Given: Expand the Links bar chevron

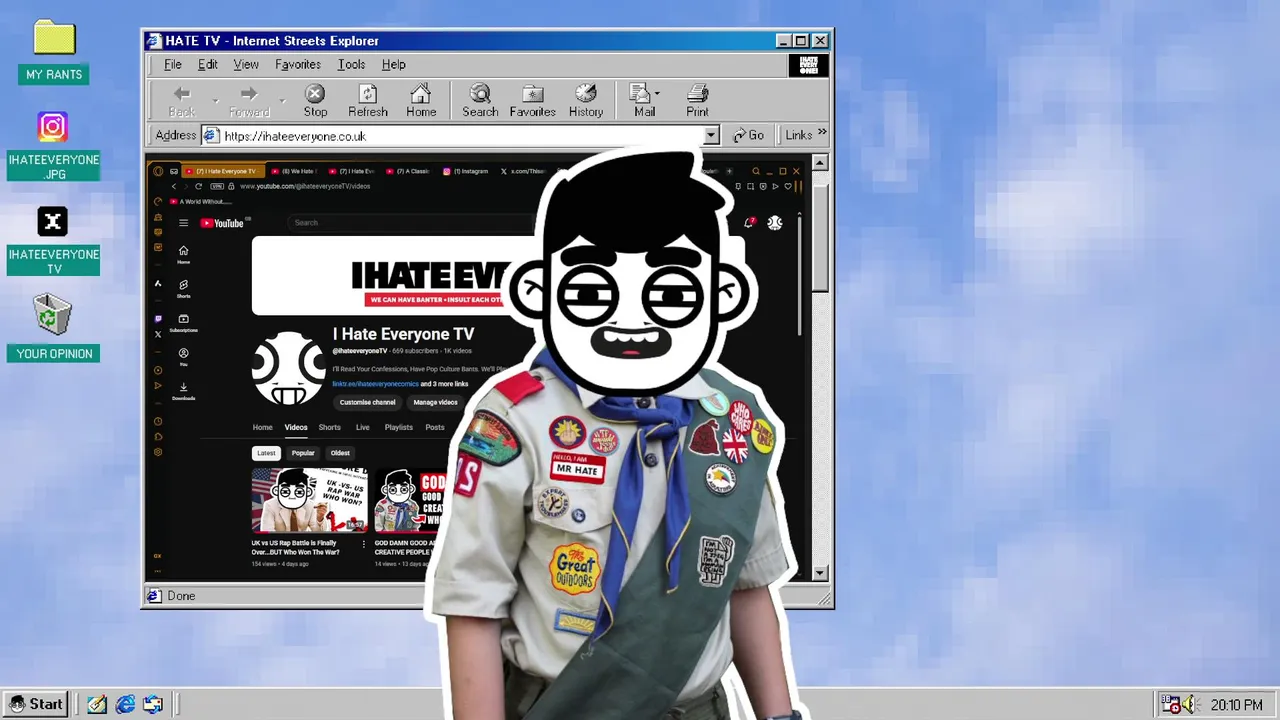Looking at the screenshot, I should [822, 132].
